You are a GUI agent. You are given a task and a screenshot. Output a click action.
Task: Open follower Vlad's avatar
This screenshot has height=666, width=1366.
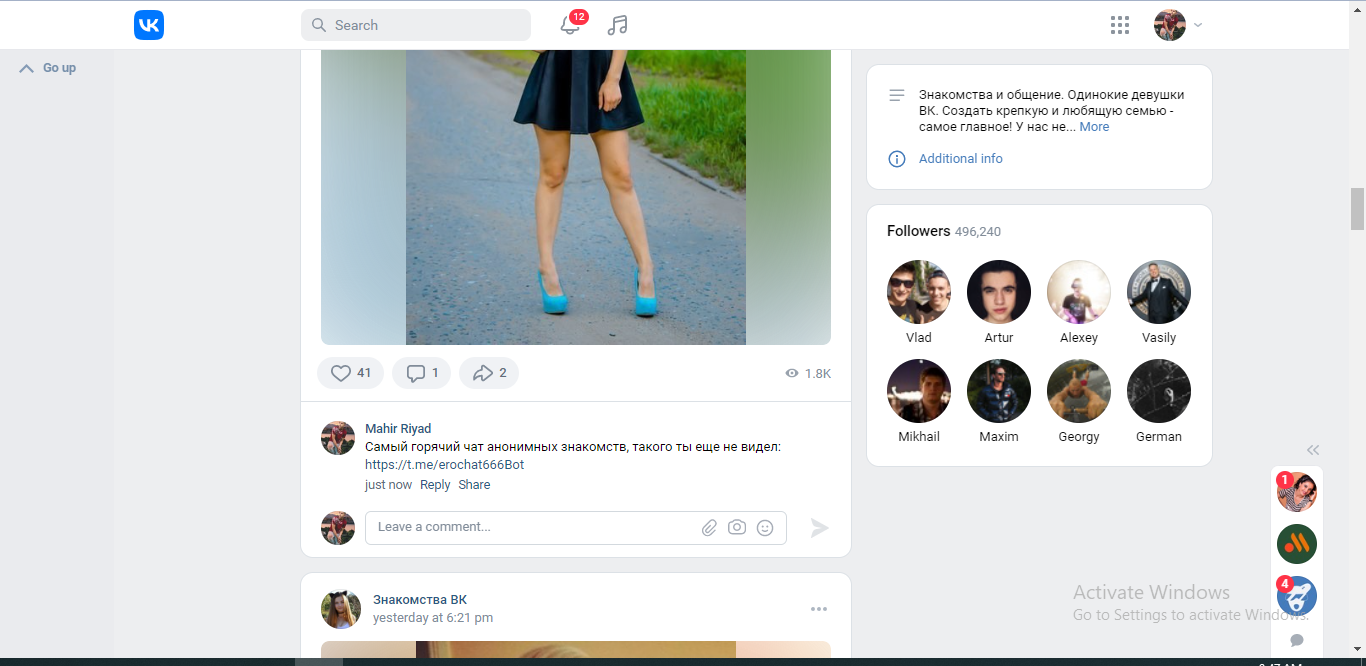[919, 292]
